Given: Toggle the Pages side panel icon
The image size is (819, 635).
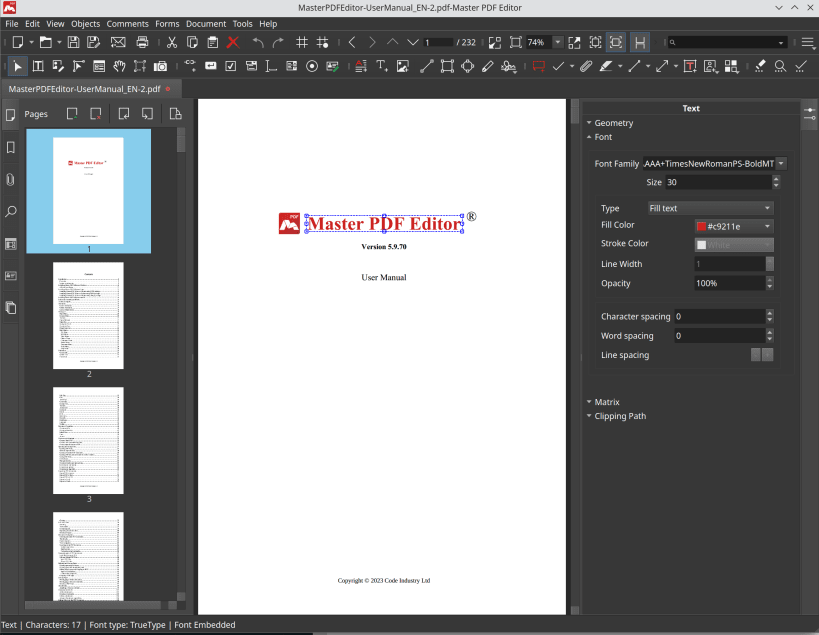Looking at the screenshot, I should point(10,115).
